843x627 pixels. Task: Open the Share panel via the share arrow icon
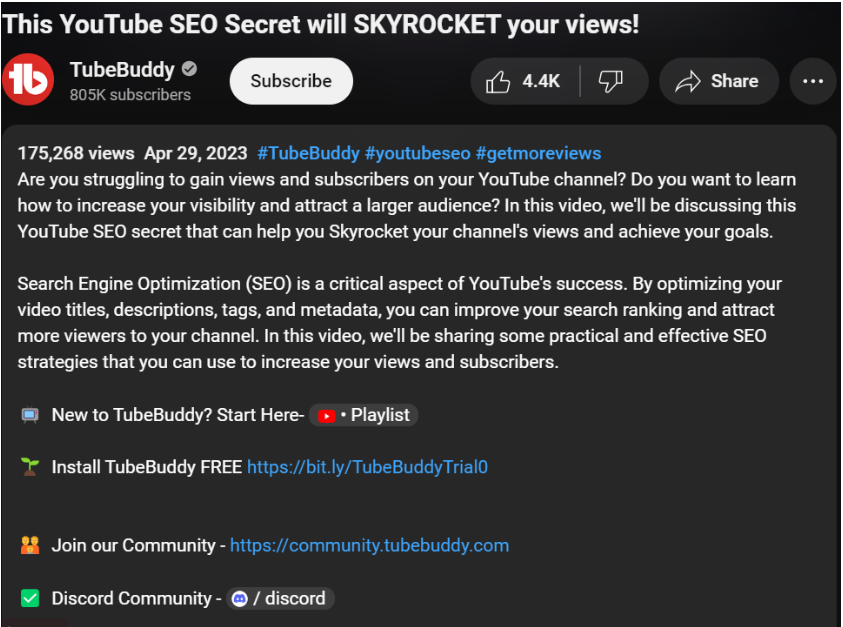[690, 81]
